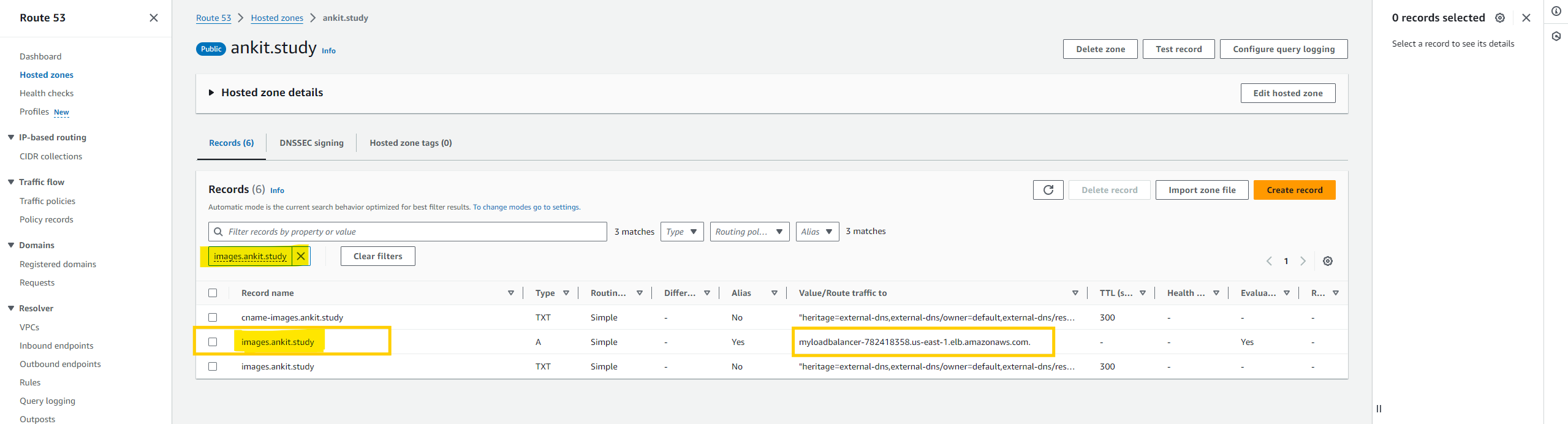This screenshot has height=424, width=1568.
Task: Open Profiles in the sidebar
Action: tap(34, 112)
